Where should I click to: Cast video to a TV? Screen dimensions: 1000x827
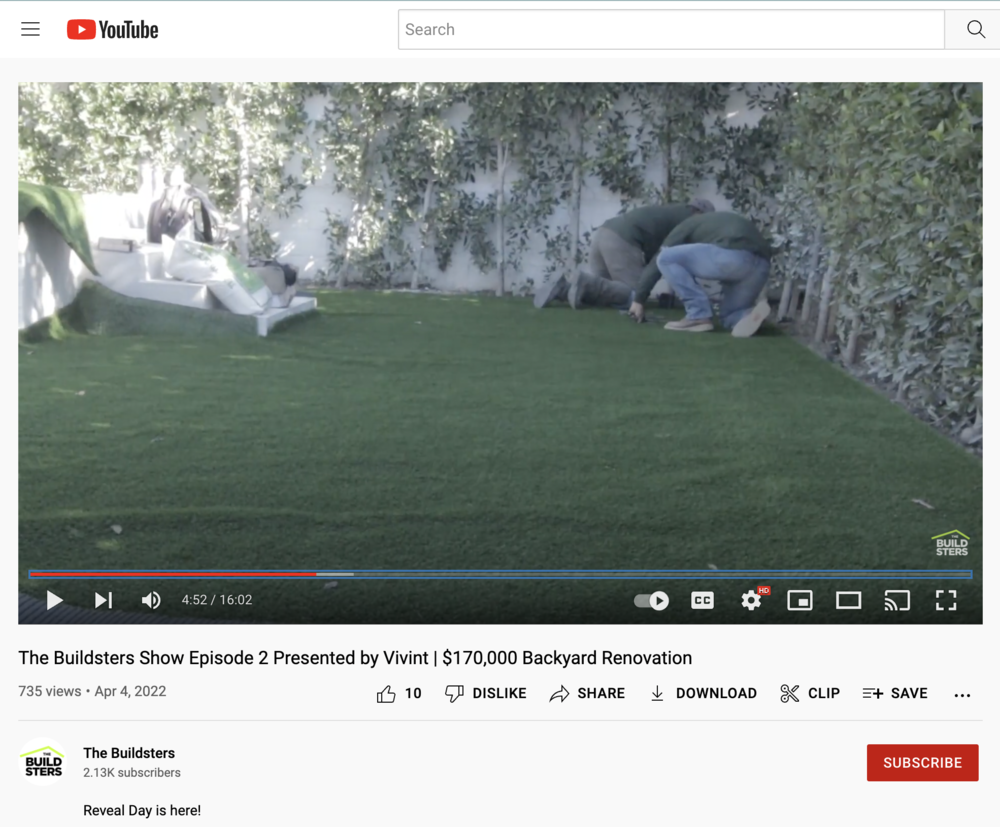pyautogui.click(x=897, y=600)
